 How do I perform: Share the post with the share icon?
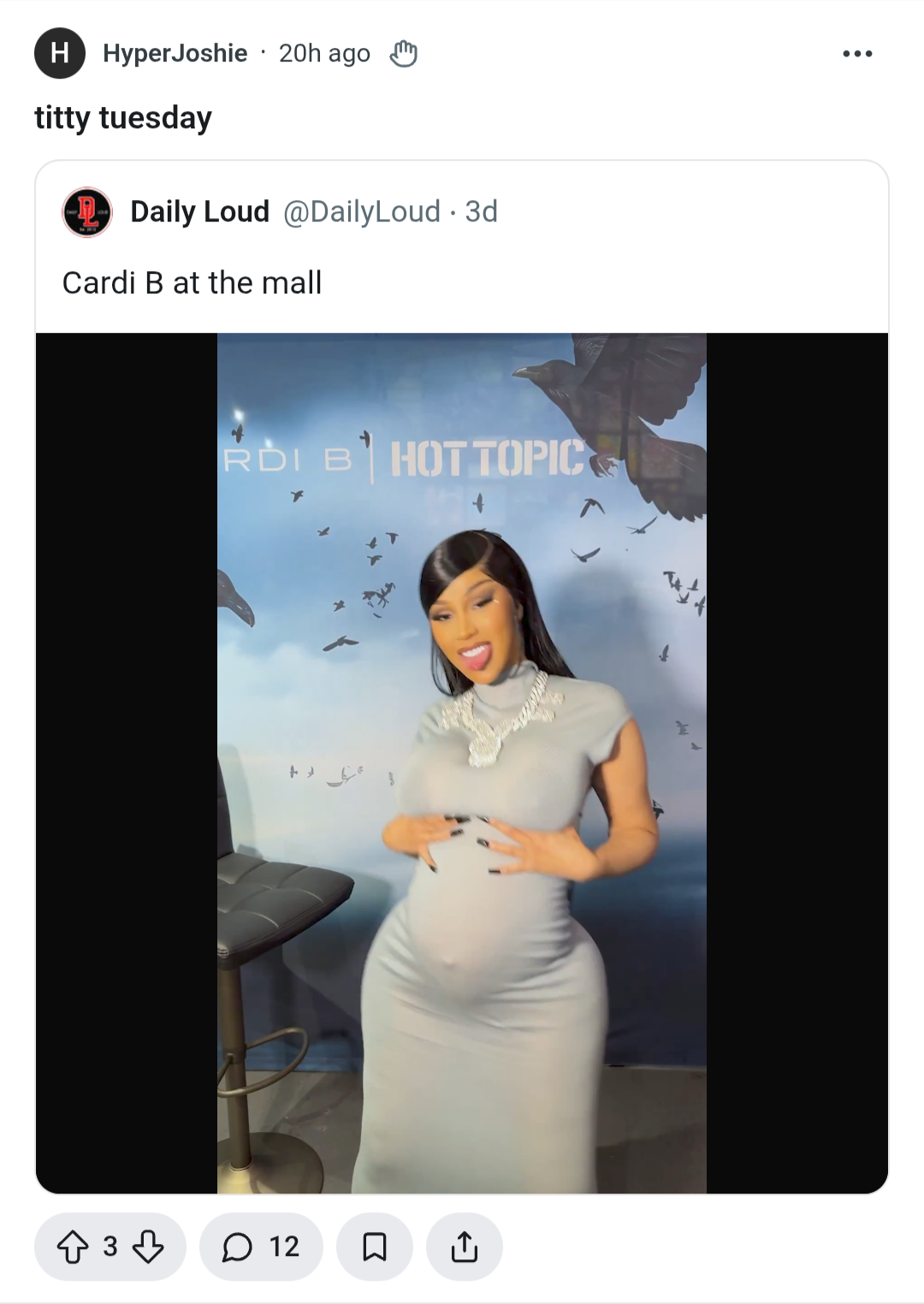465,1247
